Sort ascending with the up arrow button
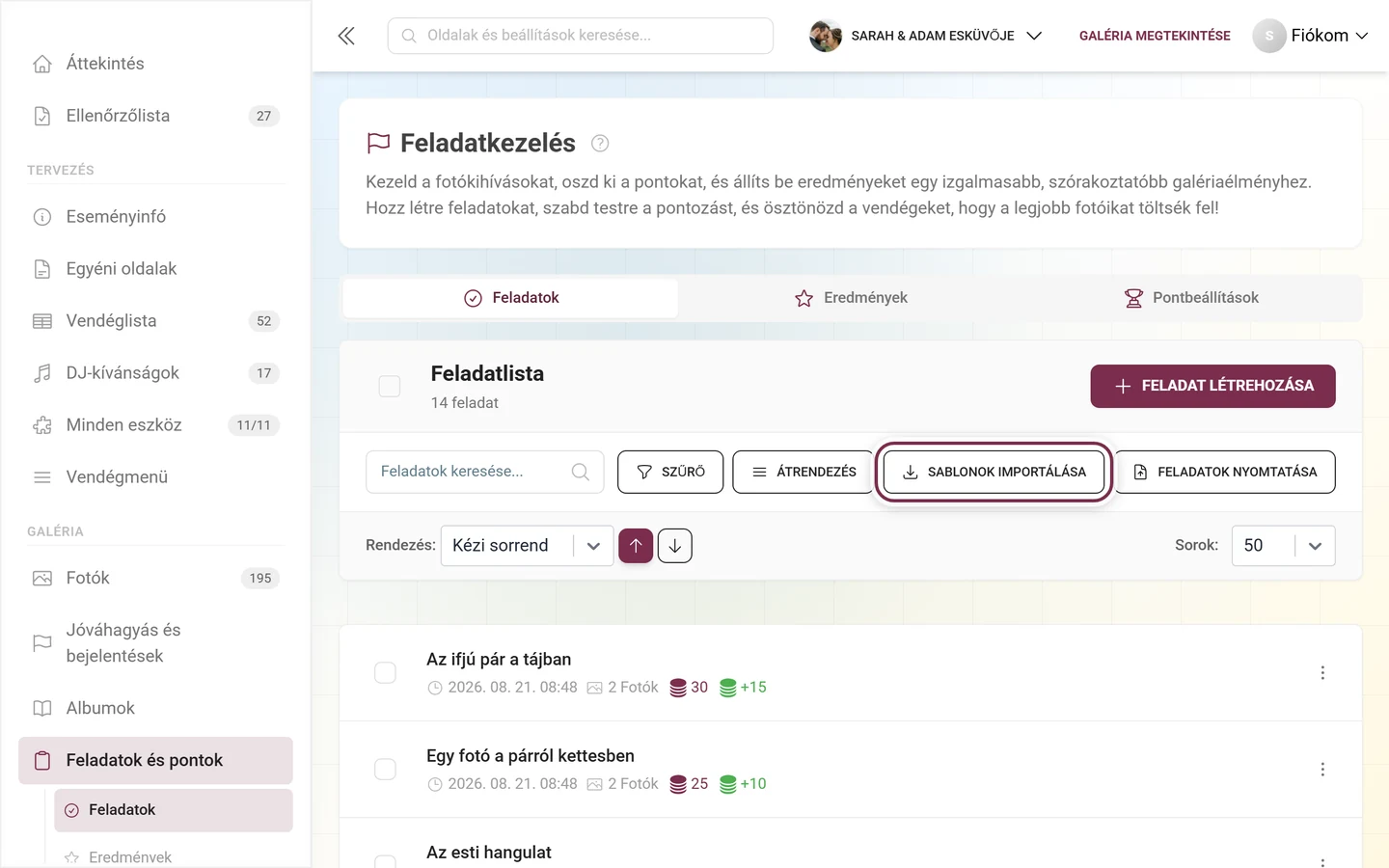Viewport: 1389px width, 868px height. [x=636, y=546]
